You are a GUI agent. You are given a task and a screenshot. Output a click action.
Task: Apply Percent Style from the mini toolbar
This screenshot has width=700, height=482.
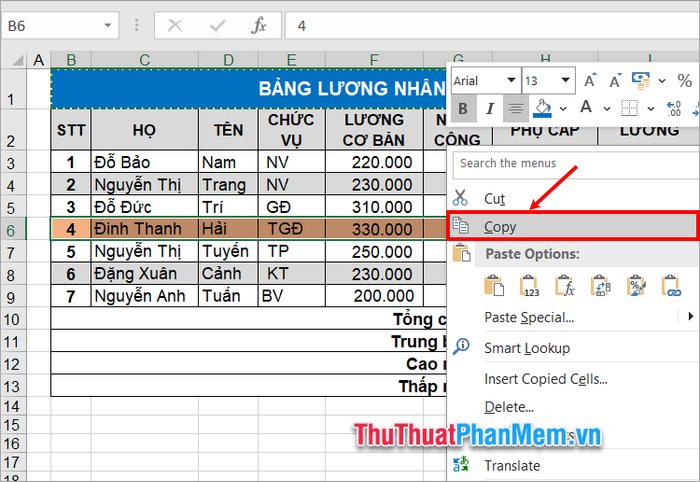pyautogui.click(x=685, y=80)
